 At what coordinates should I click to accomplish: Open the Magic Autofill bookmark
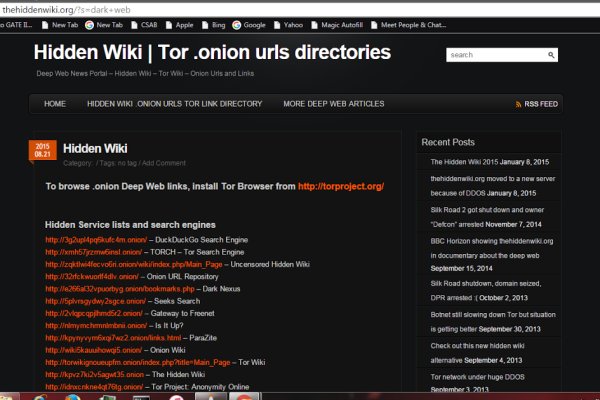[x=337, y=25]
